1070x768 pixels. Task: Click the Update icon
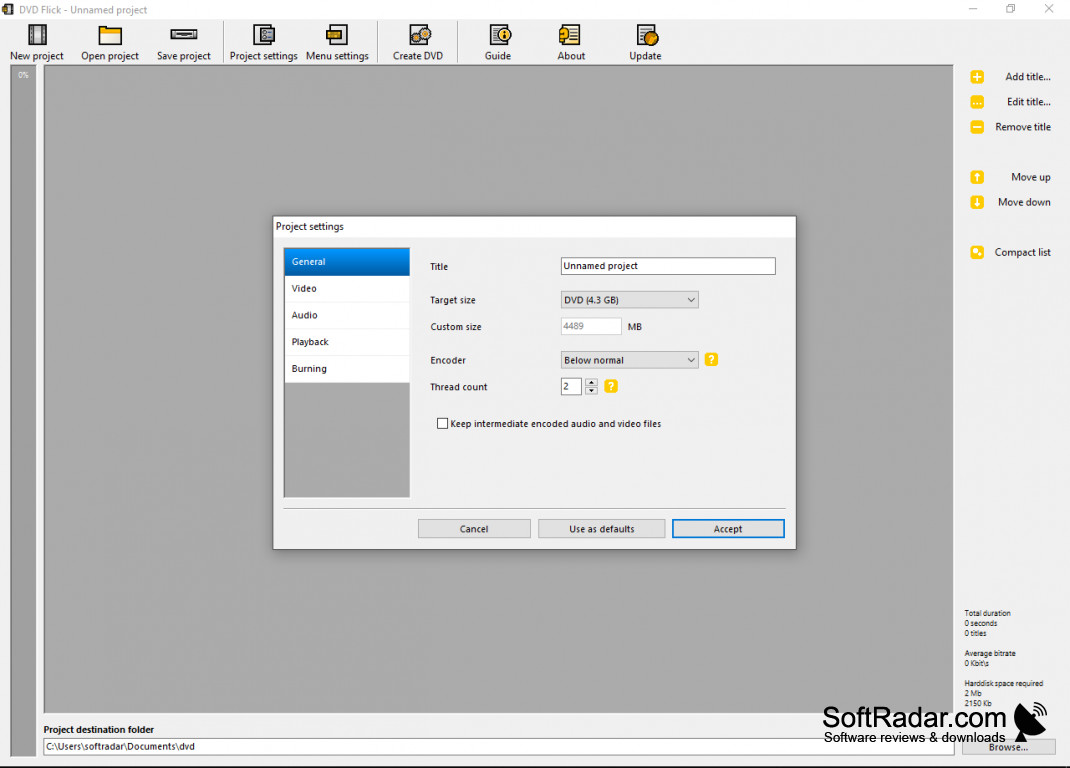coord(645,42)
